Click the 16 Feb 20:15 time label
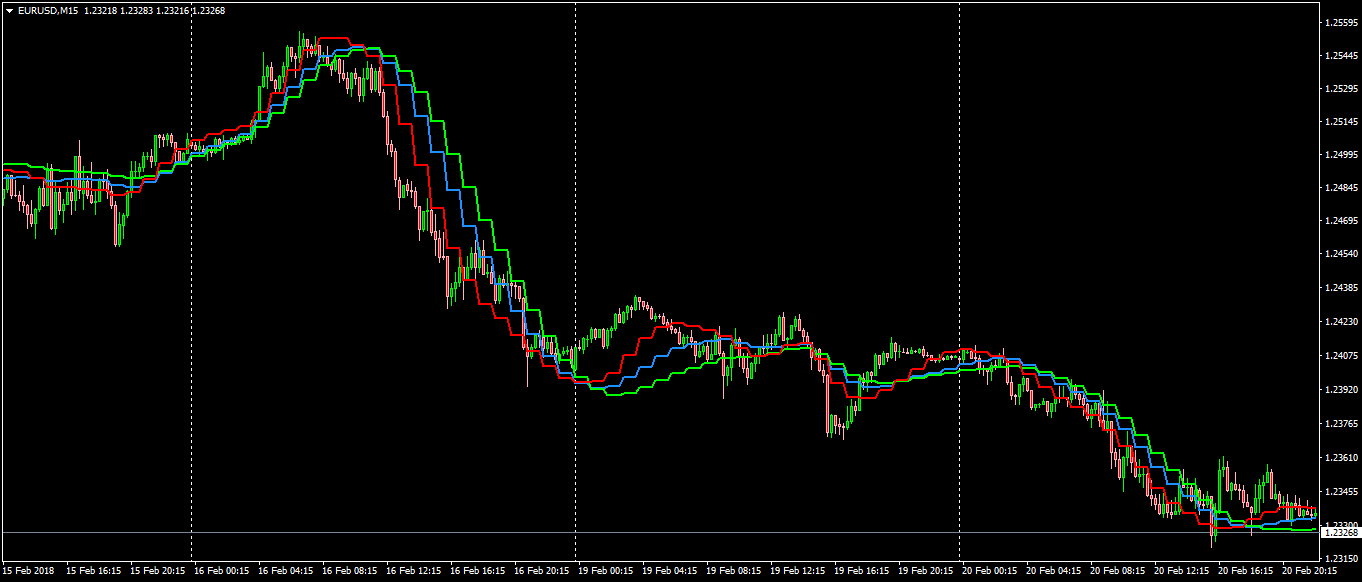1362x582 pixels. pos(542,571)
